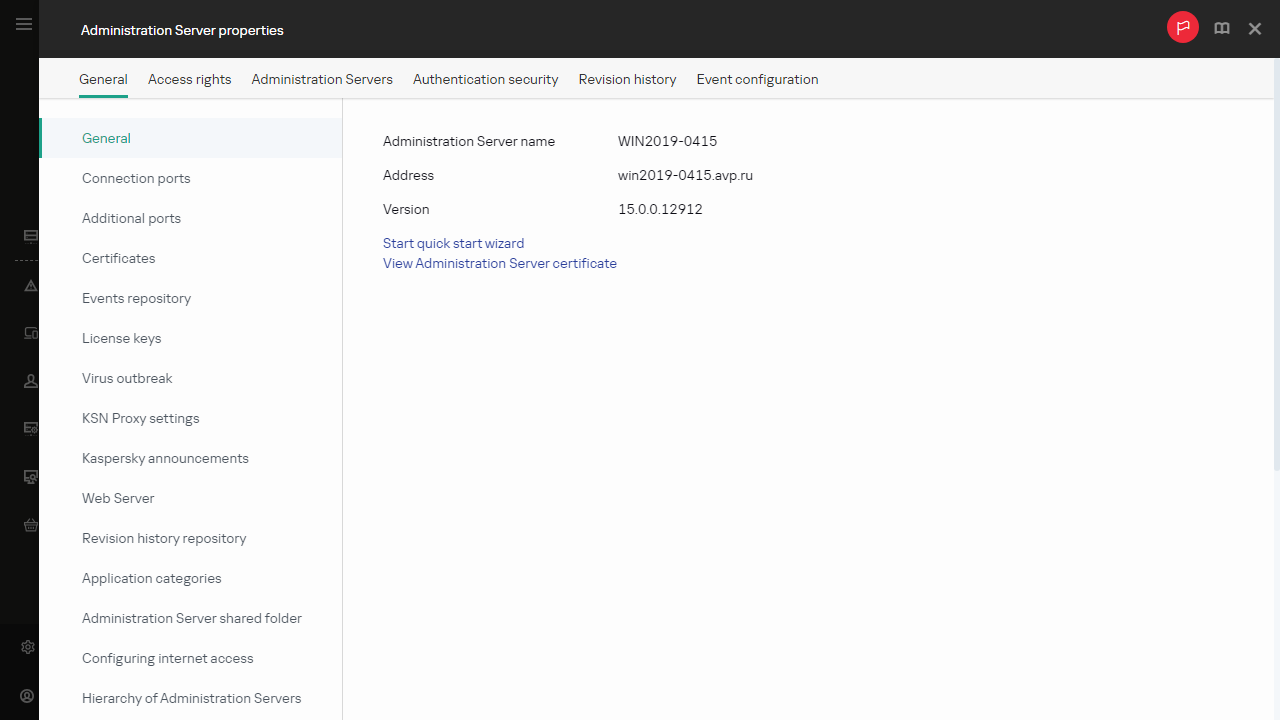The width and height of the screenshot is (1280, 720).
Task: Click the Start quick start wizard link
Action: pos(453,243)
